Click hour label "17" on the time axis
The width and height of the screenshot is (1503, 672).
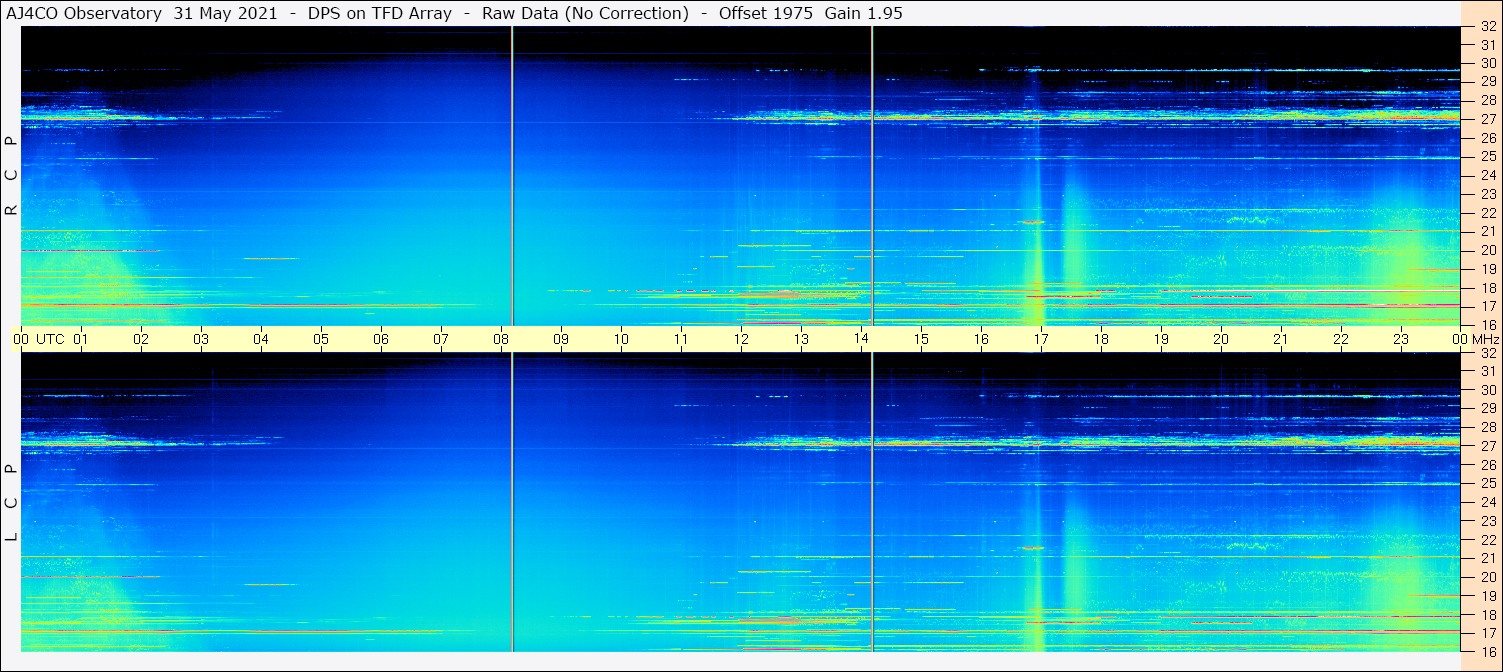[1041, 339]
